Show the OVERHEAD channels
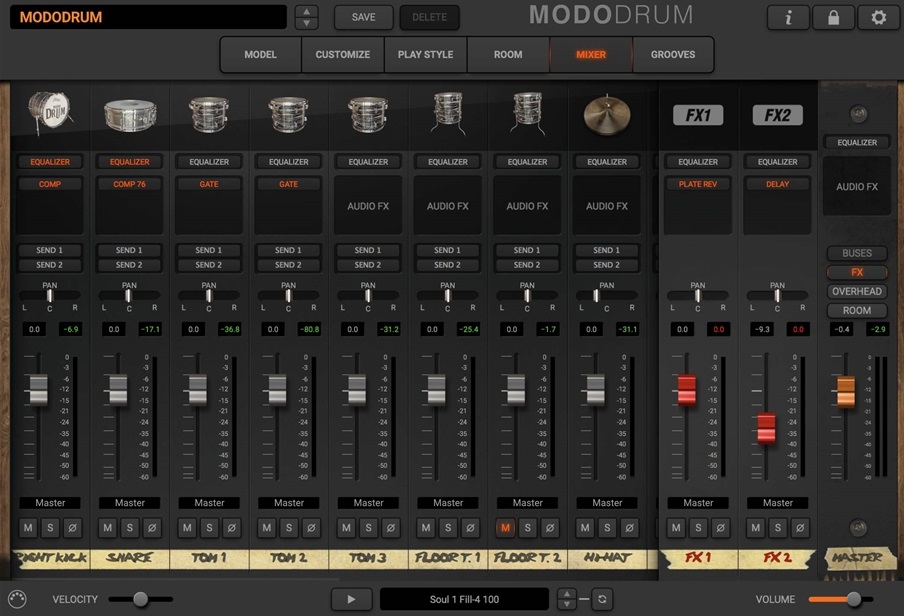Viewport: 904px width, 616px height. pos(857,291)
